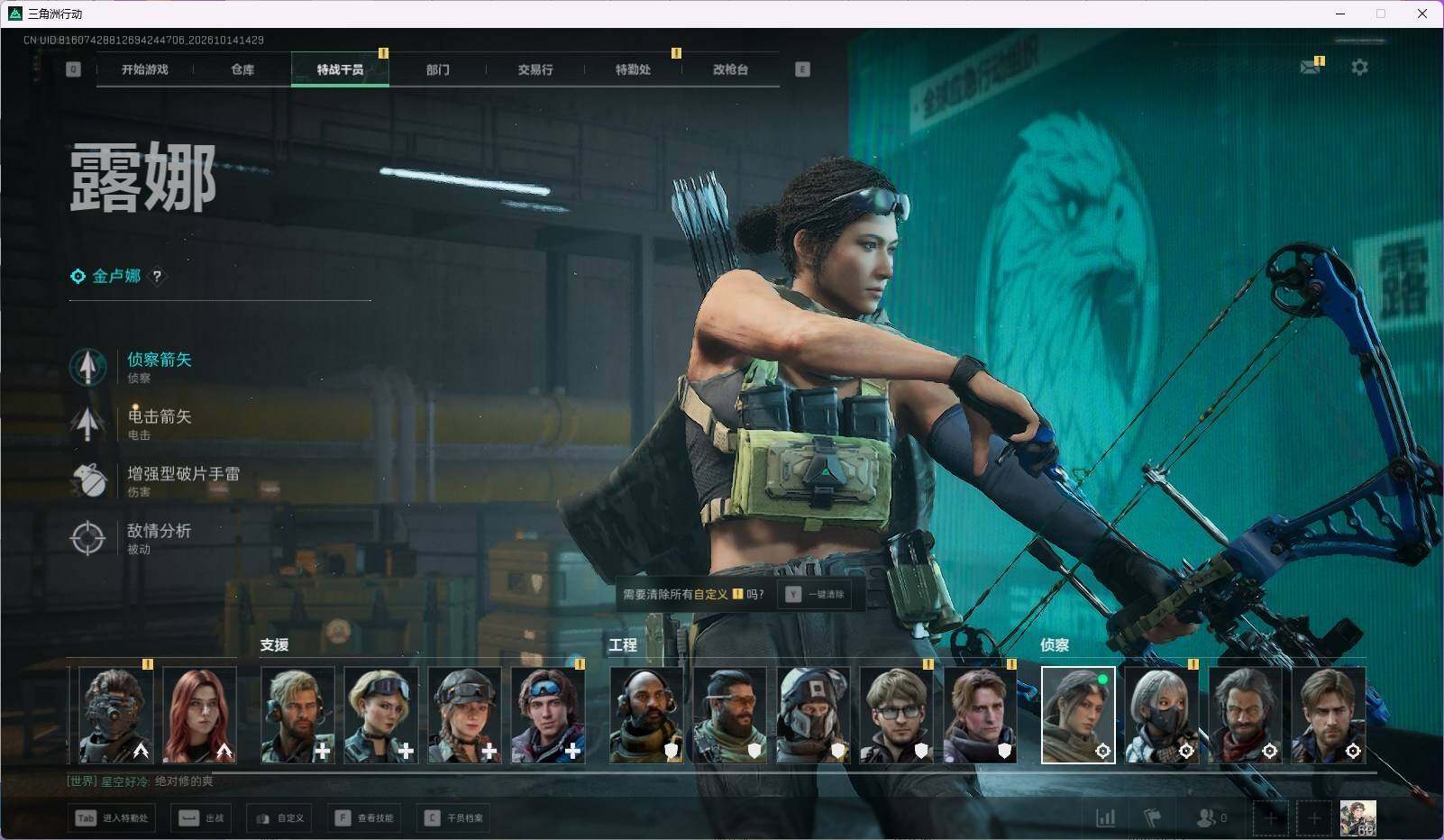Open the mail envelope icon

tap(1311, 68)
